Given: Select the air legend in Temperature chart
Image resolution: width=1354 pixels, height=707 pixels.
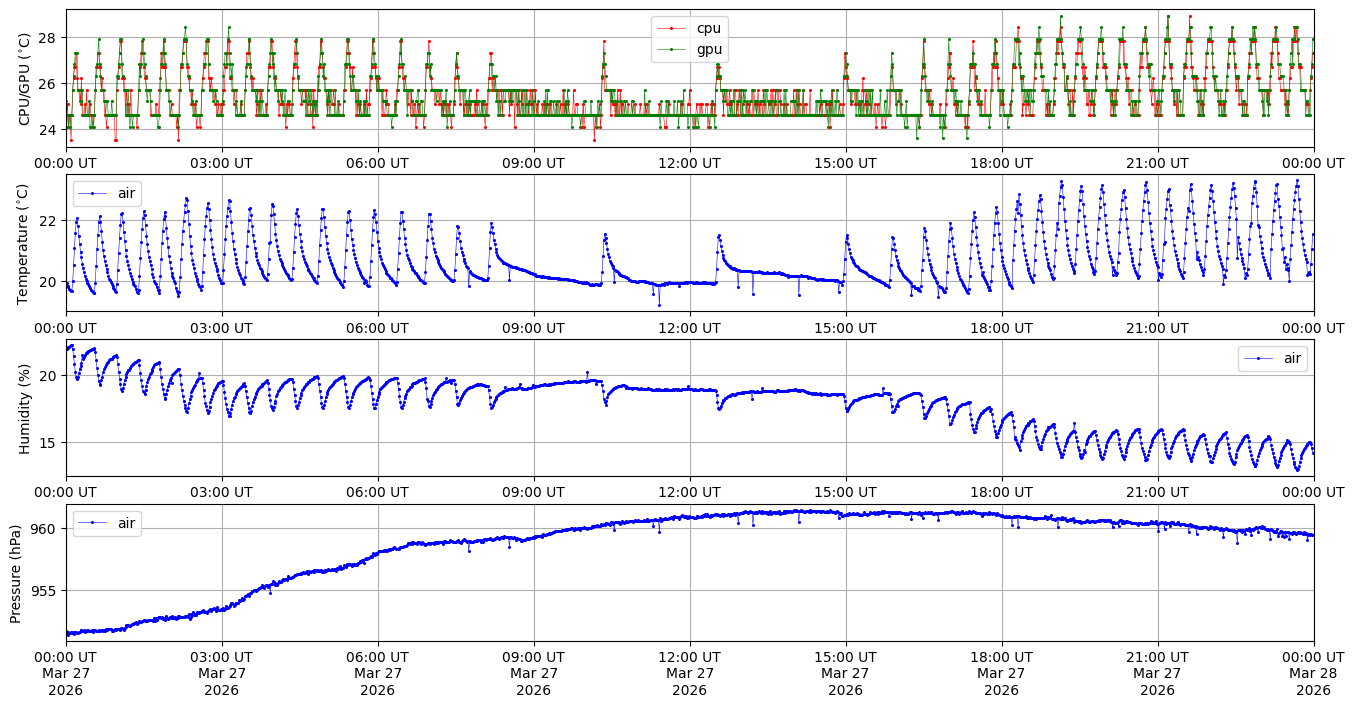Looking at the screenshot, I should [126, 193].
